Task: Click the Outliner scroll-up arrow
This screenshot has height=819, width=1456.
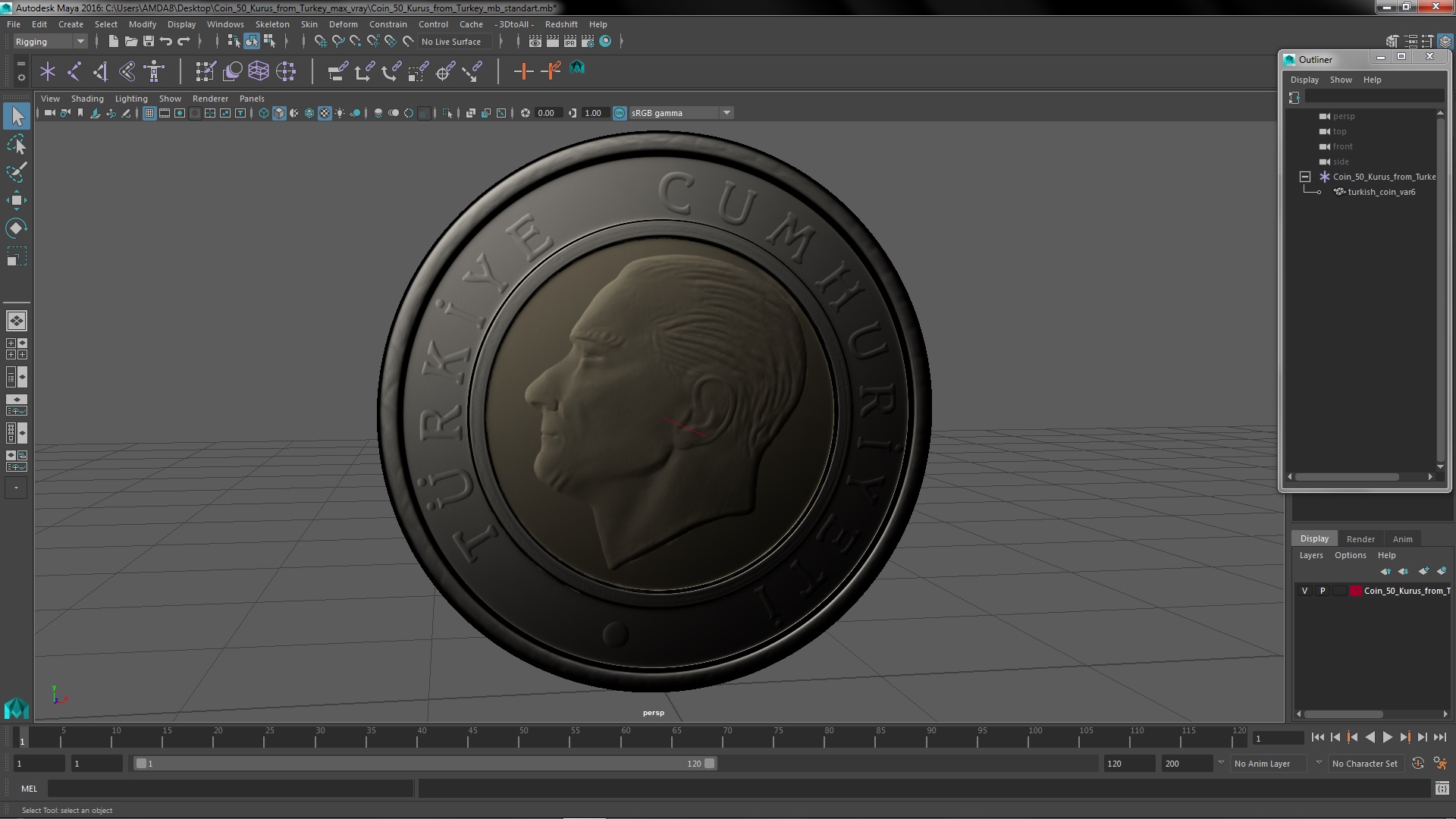Action: [x=1440, y=113]
